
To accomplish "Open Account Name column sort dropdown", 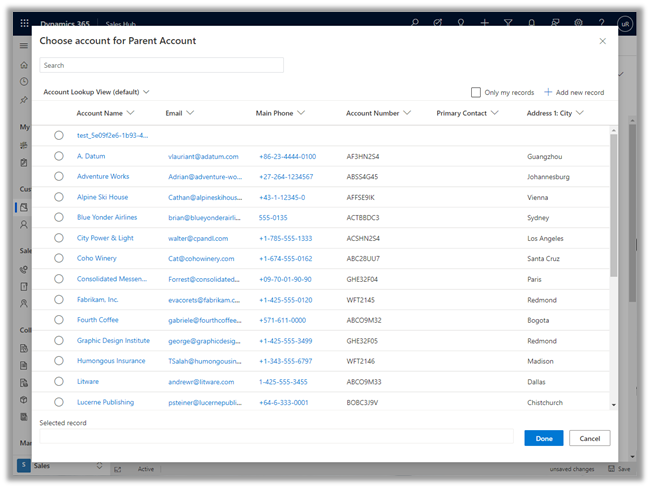I will (132, 113).
